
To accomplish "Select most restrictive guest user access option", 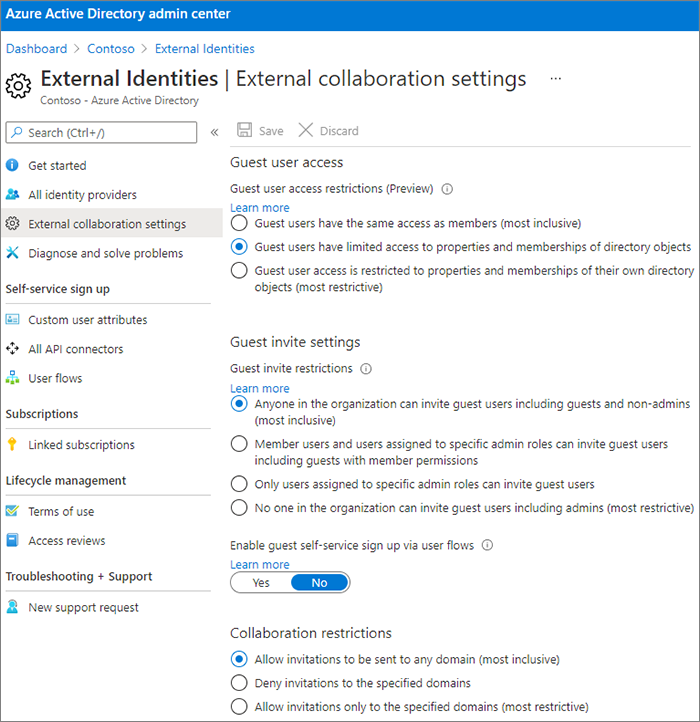I will (x=239, y=270).
